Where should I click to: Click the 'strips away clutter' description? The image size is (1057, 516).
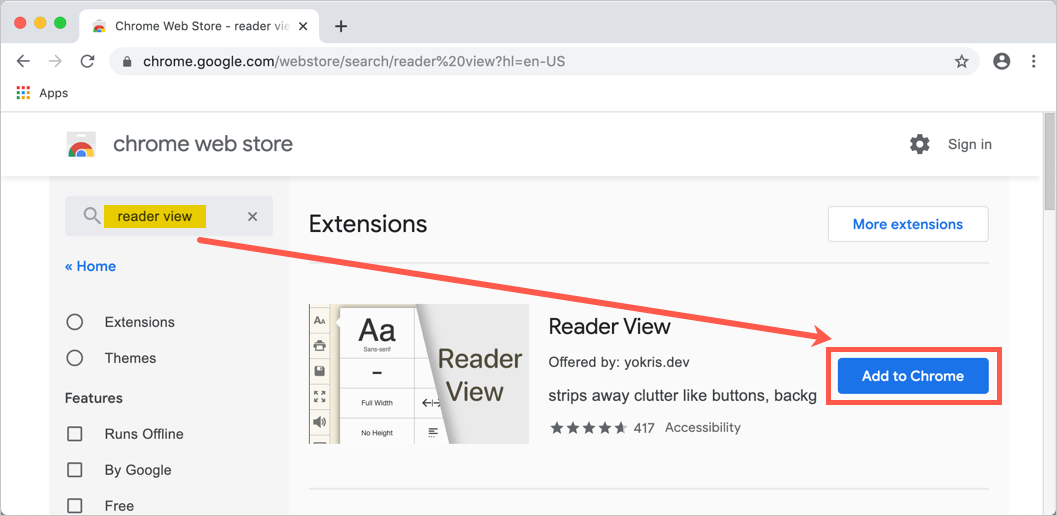coord(682,395)
